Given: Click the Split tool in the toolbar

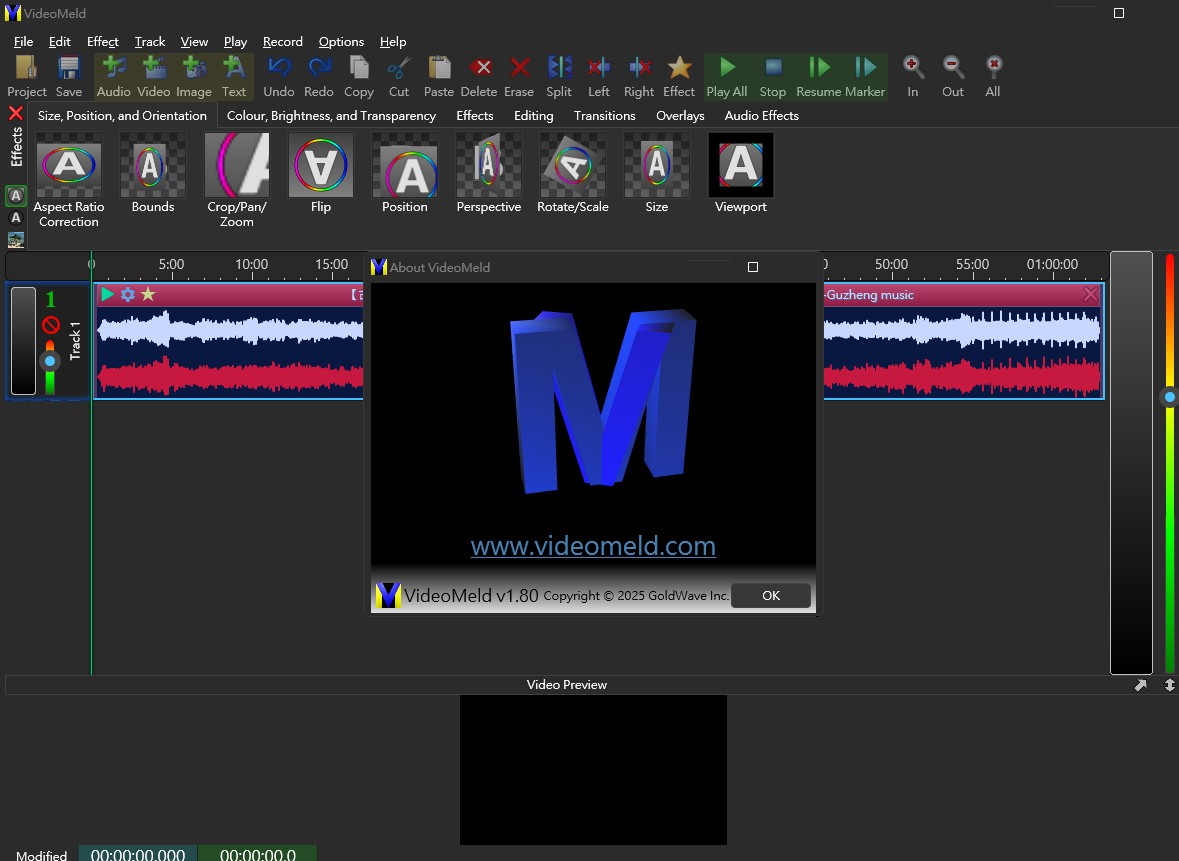Looking at the screenshot, I should pyautogui.click(x=559, y=76).
